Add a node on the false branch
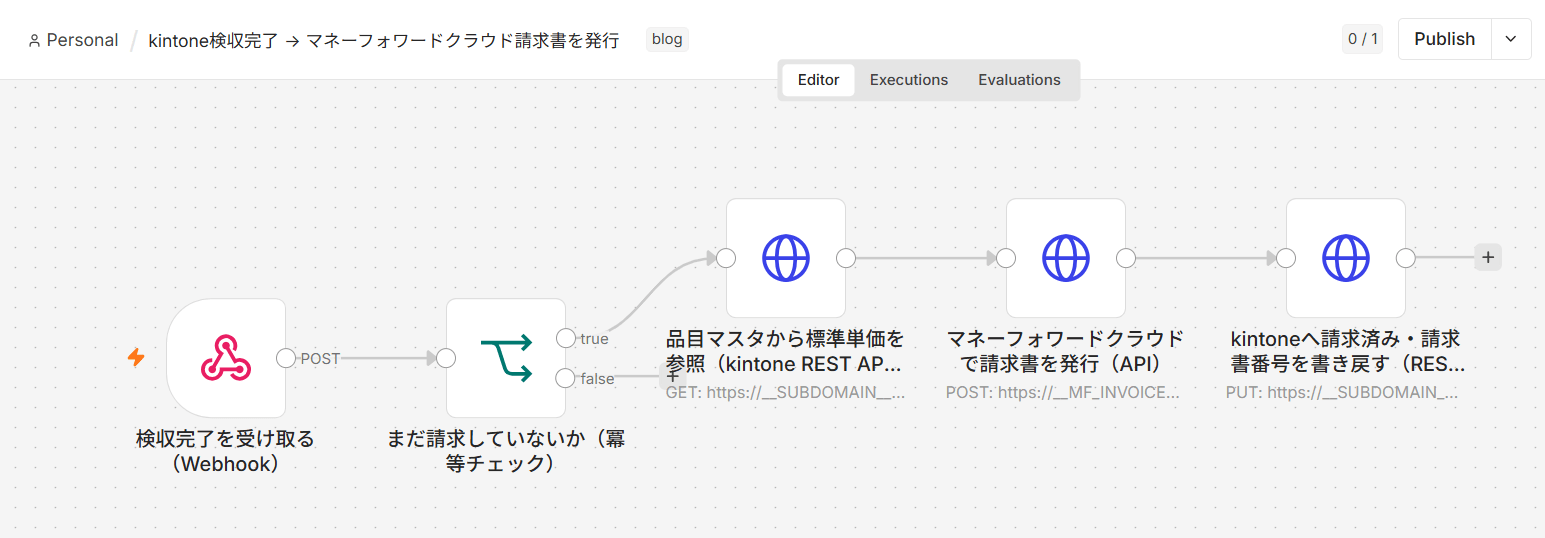This screenshot has width=1545, height=538. (x=671, y=378)
